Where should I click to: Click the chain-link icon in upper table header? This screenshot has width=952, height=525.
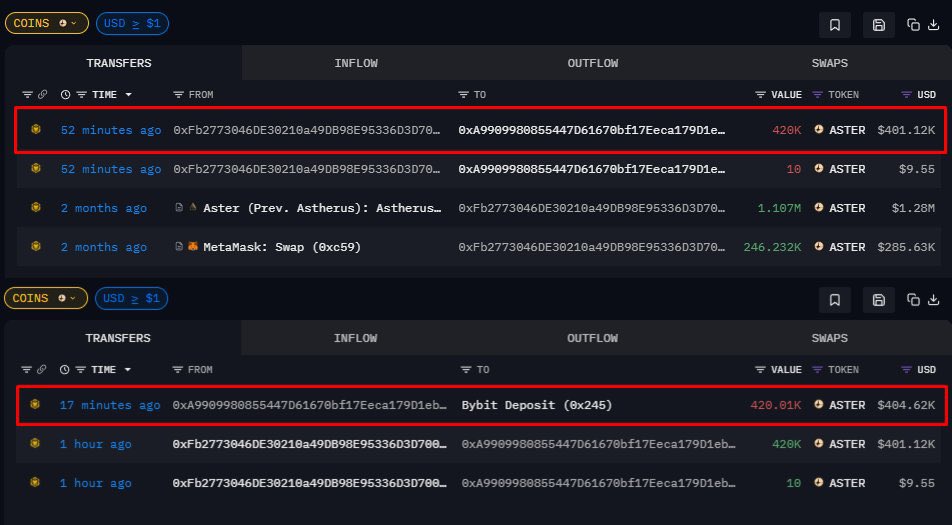(x=42, y=95)
